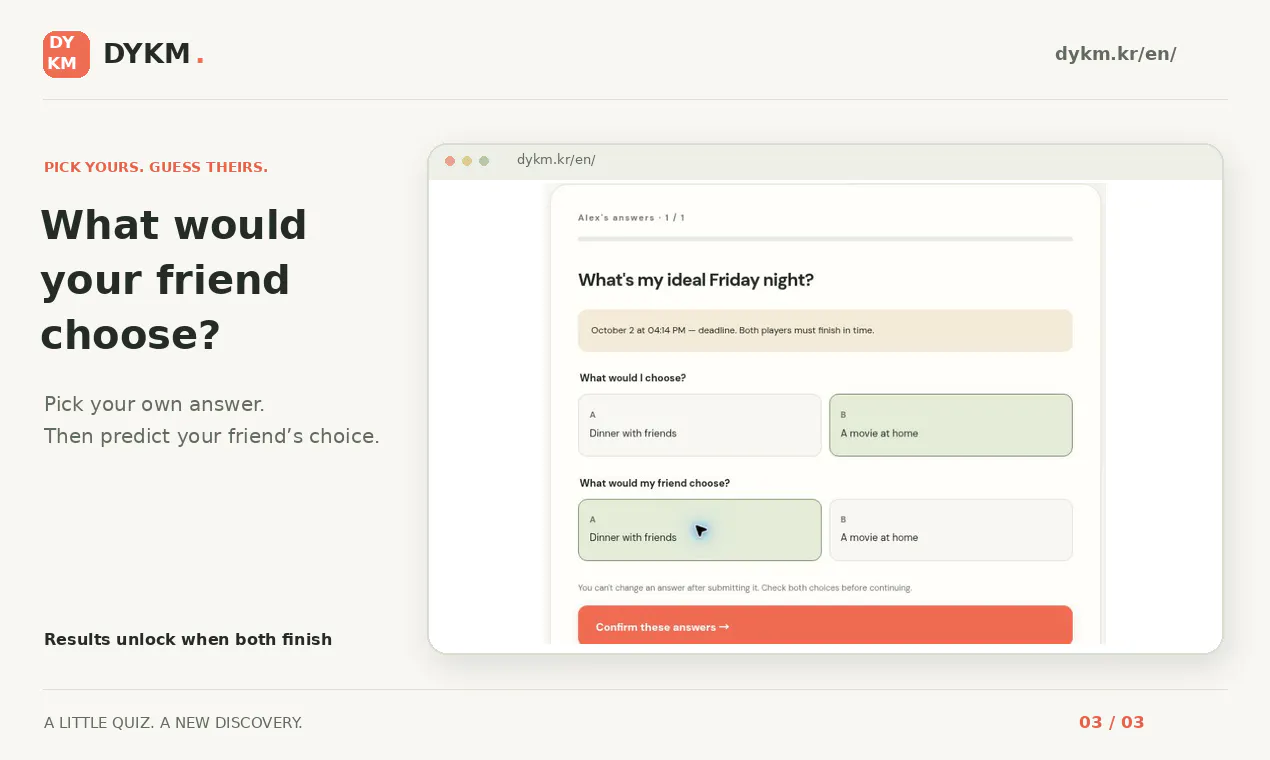
Task: Click the question 'What's my ideal Friday night?'
Action: [696, 280]
